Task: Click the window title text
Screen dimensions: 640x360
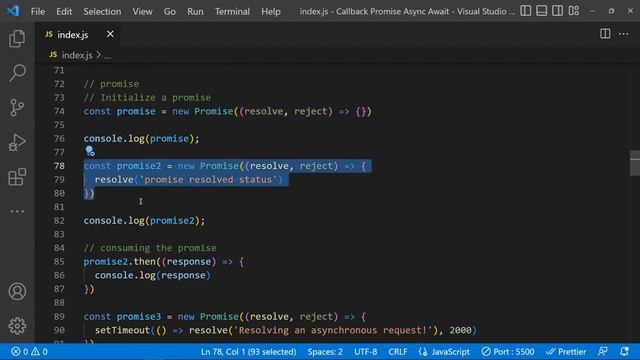Action: point(407,11)
